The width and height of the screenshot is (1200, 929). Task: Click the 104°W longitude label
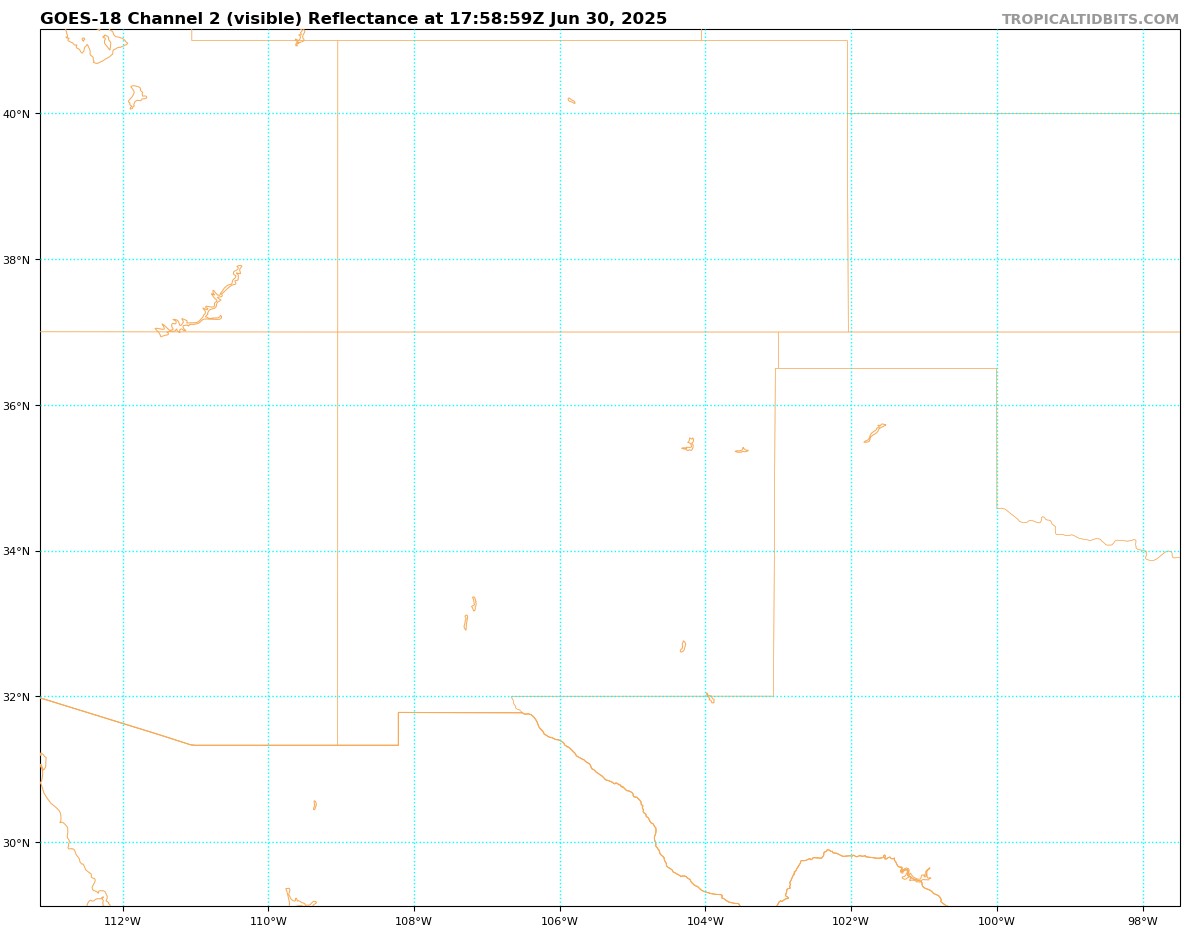coord(705,921)
